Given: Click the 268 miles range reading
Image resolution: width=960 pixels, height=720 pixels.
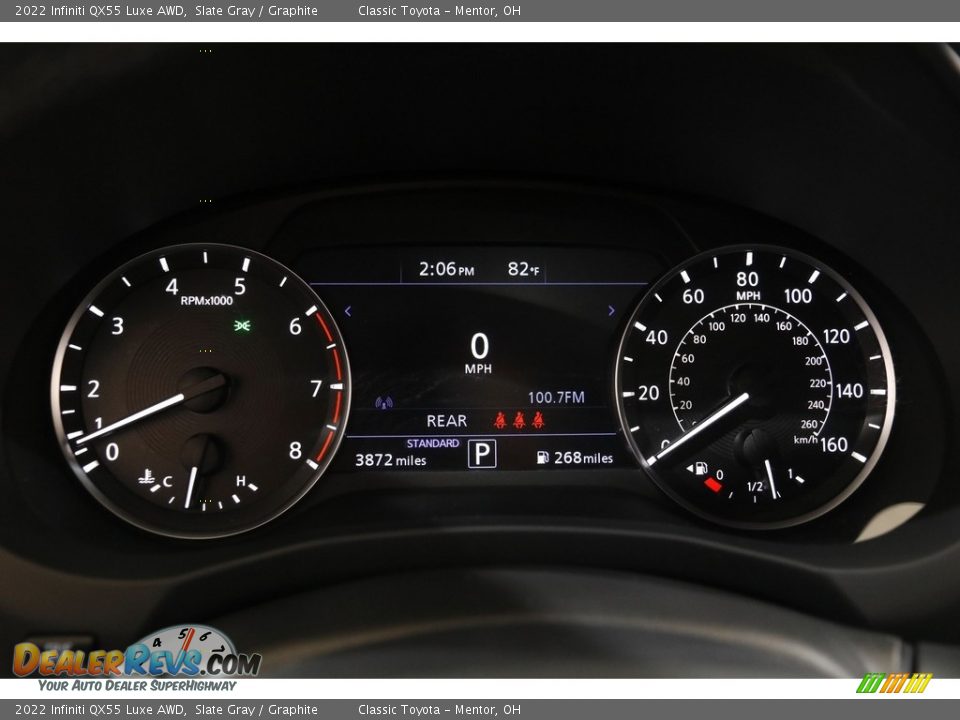Looking at the screenshot, I should click(583, 458).
